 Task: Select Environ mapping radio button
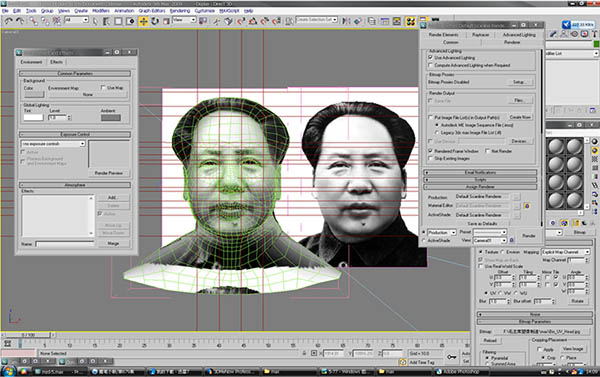pos(502,252)
